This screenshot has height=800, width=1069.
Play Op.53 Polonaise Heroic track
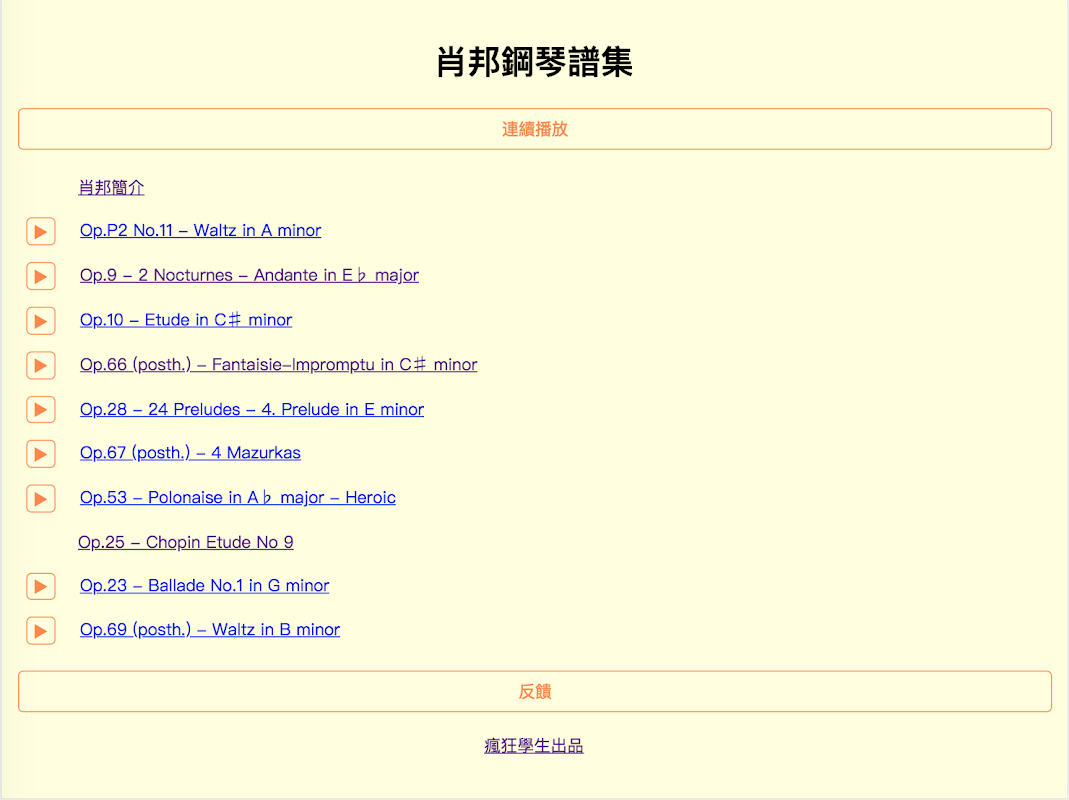[41, 499]
